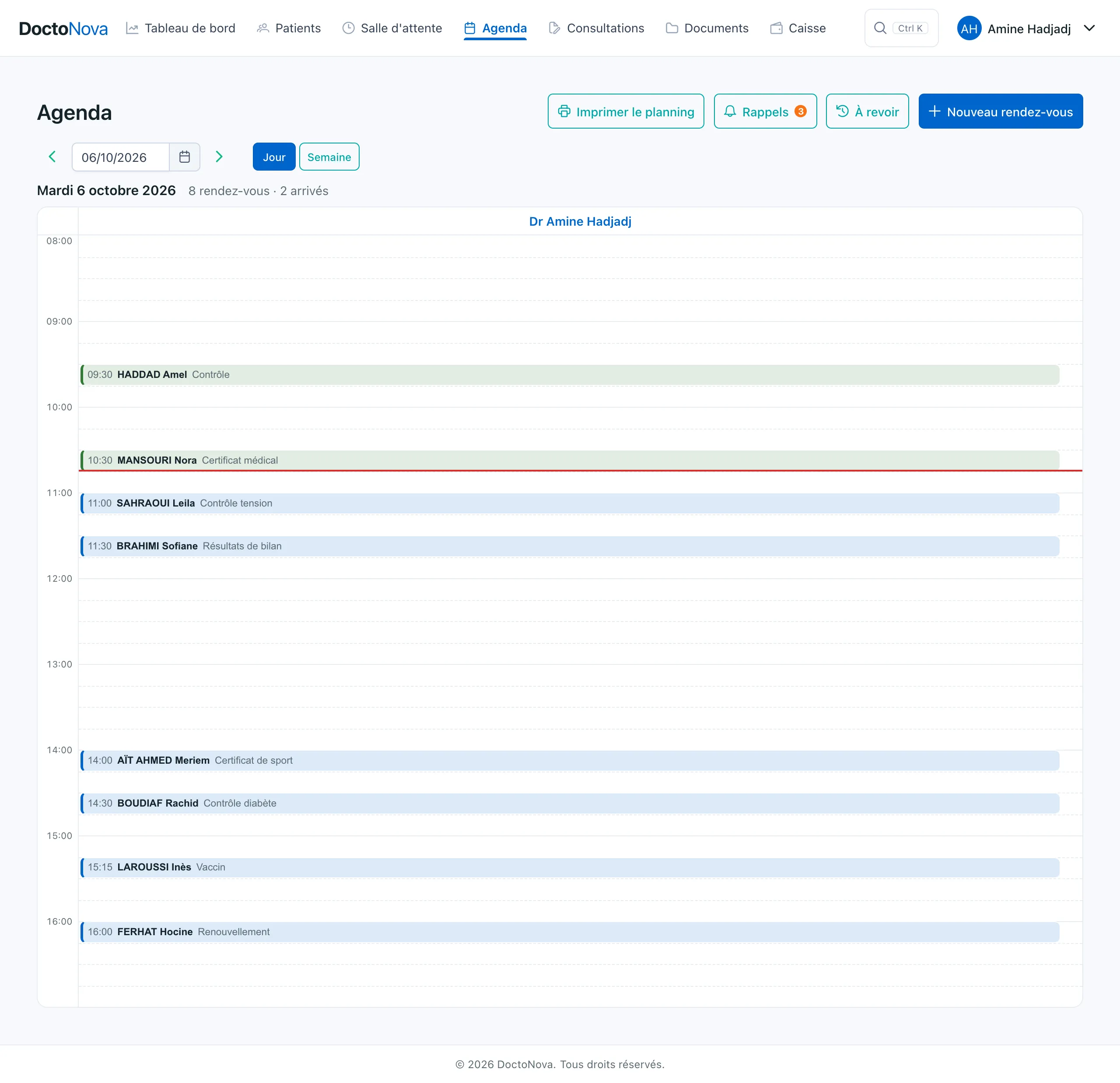Open the Caisse page
Viewport: 1120px width, 1083px height.
[798, 28]
